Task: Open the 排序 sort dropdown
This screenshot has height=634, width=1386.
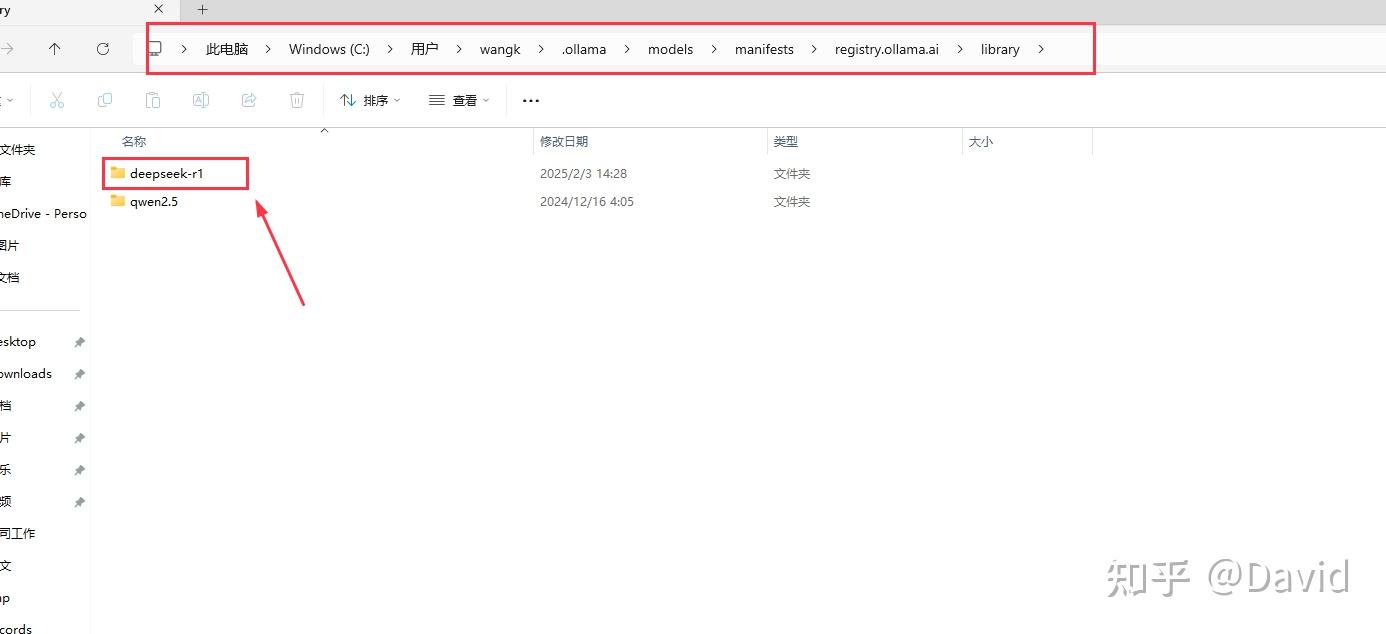Action: (x=369, y=100)
